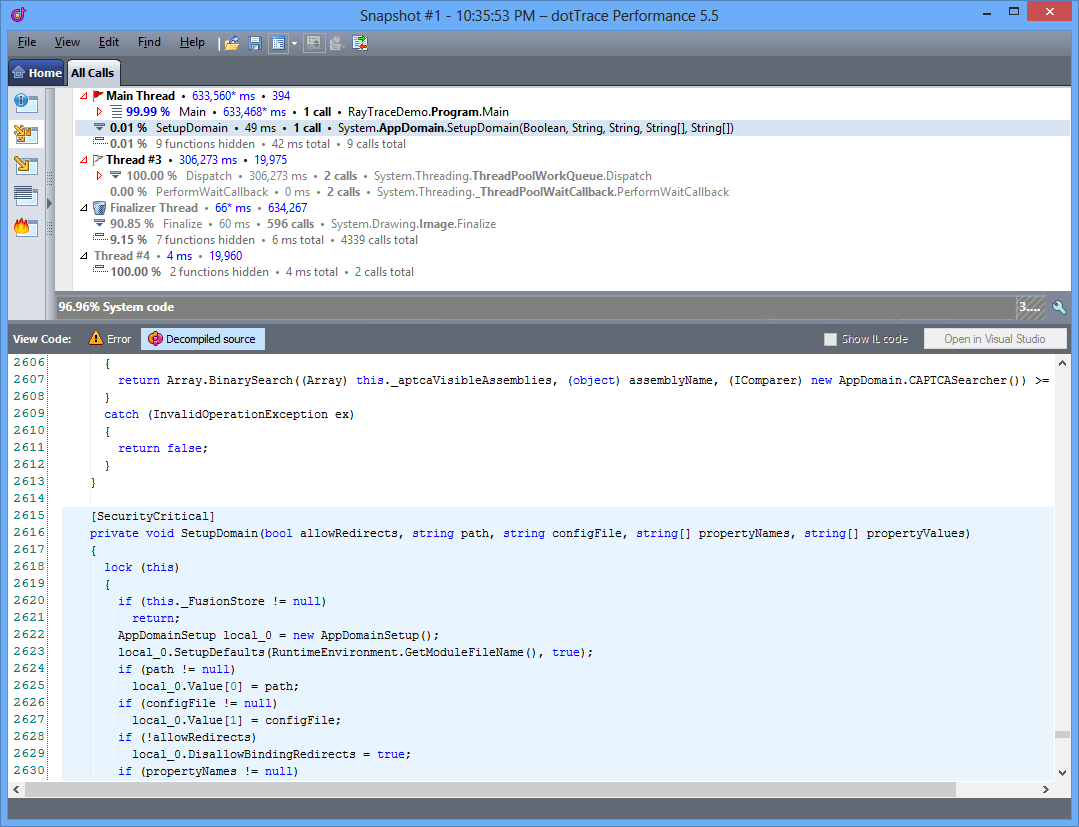
Task: Open the view layout dropdown arrow in toolbar
Action: coord(294,43)
